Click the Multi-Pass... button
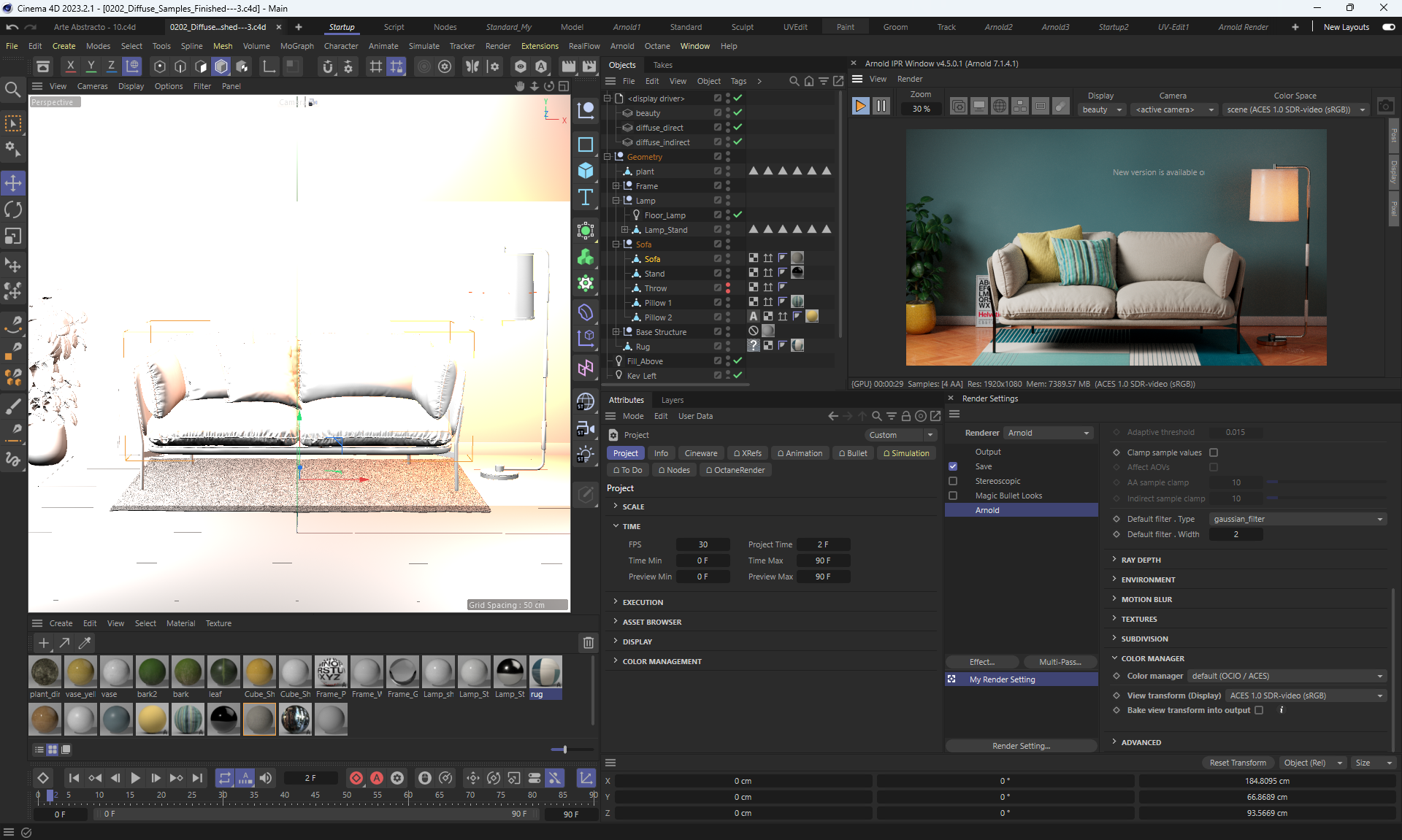 [x=1060, y=662]
